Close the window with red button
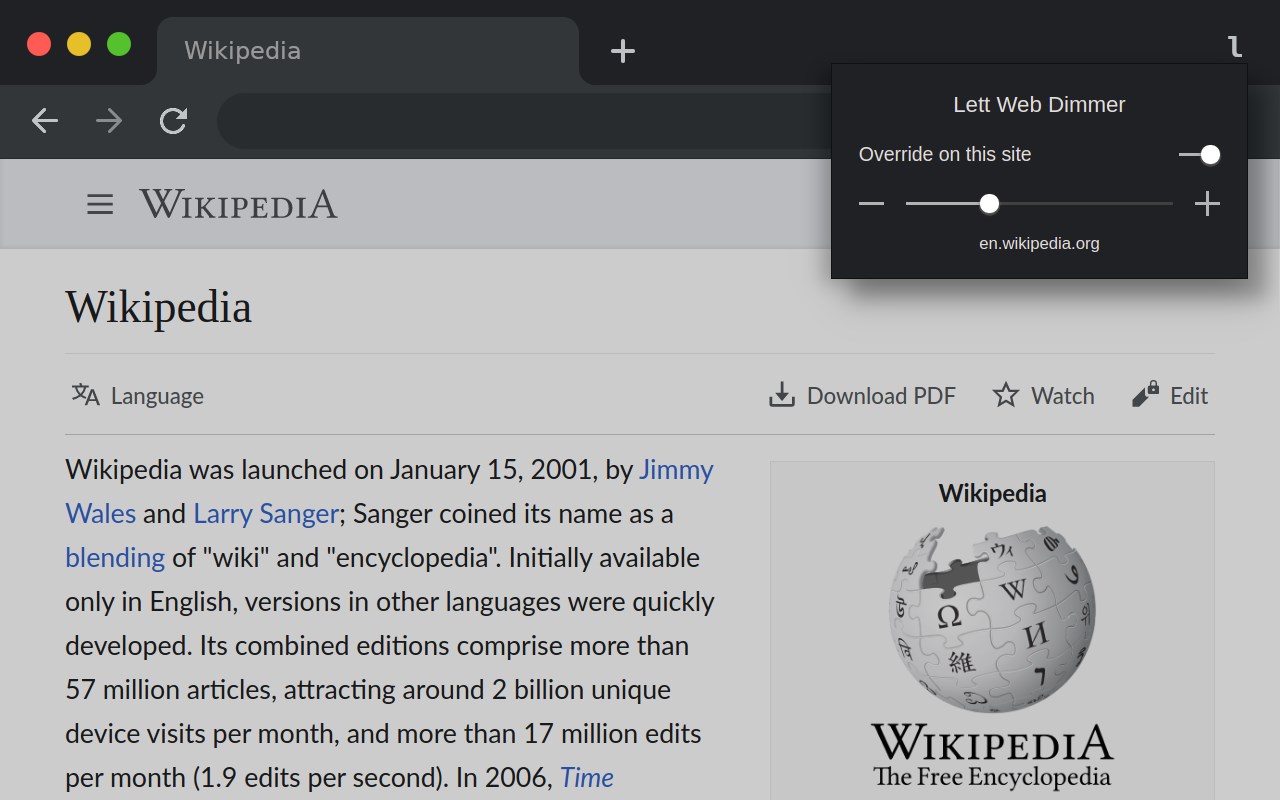 39,44
